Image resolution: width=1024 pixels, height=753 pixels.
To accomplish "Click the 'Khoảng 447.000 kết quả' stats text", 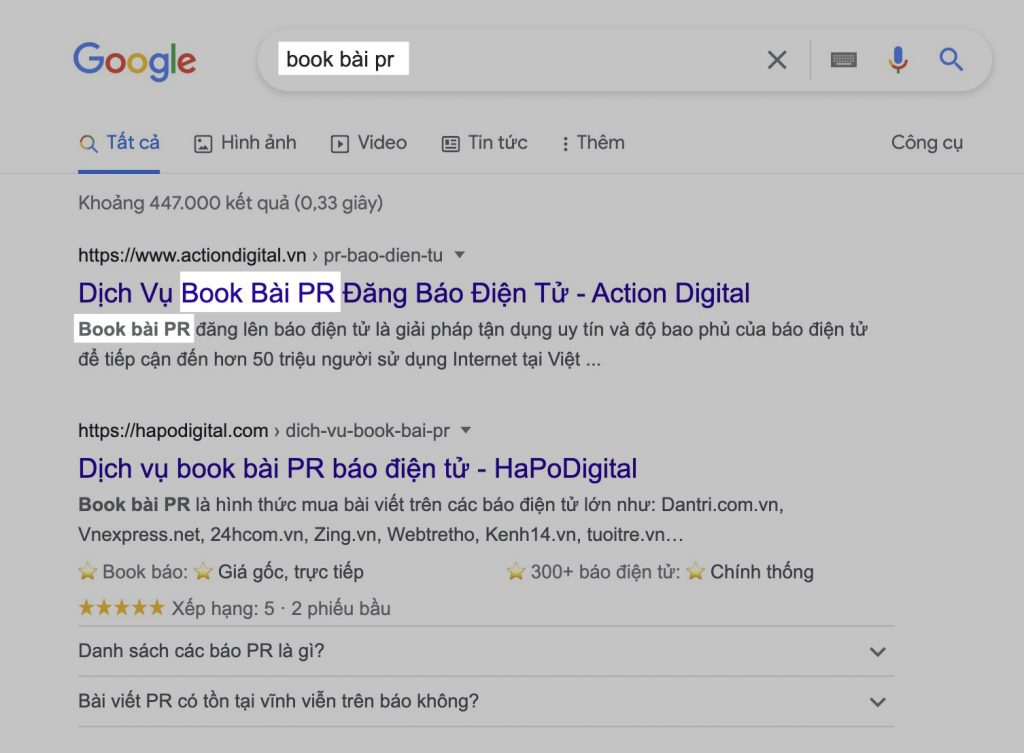I will [x=231, y=203].
